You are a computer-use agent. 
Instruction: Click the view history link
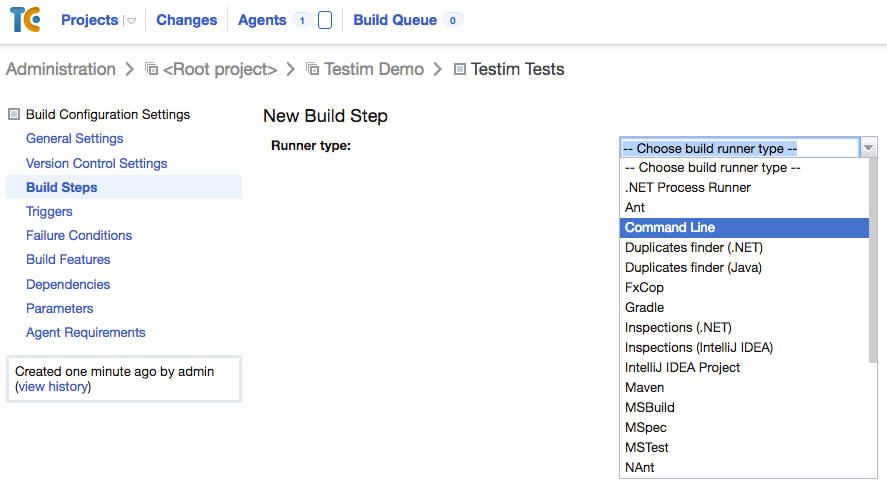54,387
